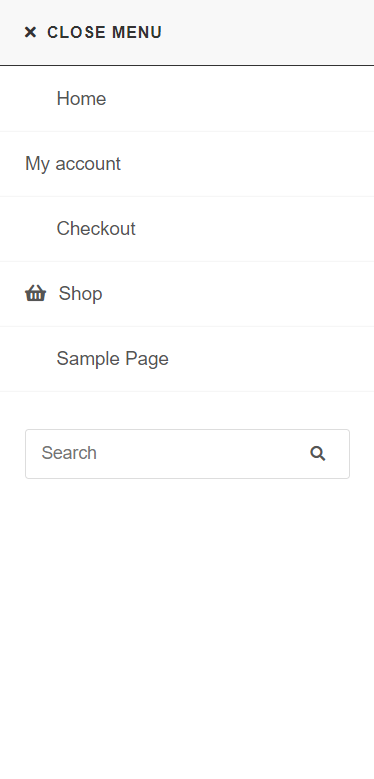This screenshot has width=374, height=779.
Task: Click the X icon beside Close Menu
Action: tap(30, 32)
